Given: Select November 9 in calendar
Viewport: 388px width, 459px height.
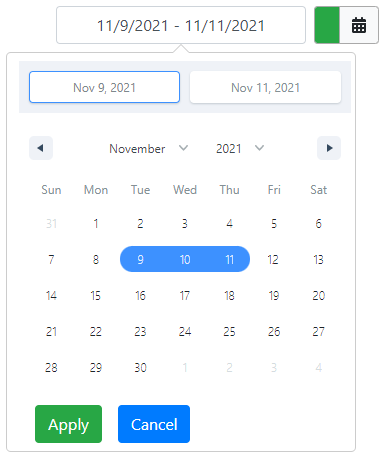Looking at the screenshot, I should tap(140, 259).
